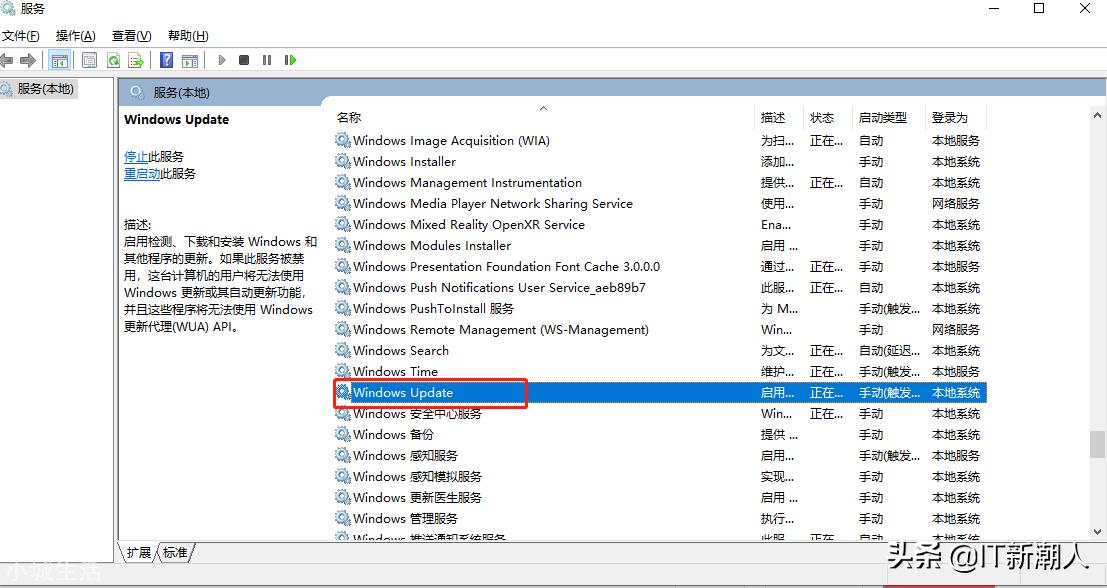The width and height of the screenshot is (1107, 588).
Task: Select the Windows 安全中心服务 service name
Action: 417,414
